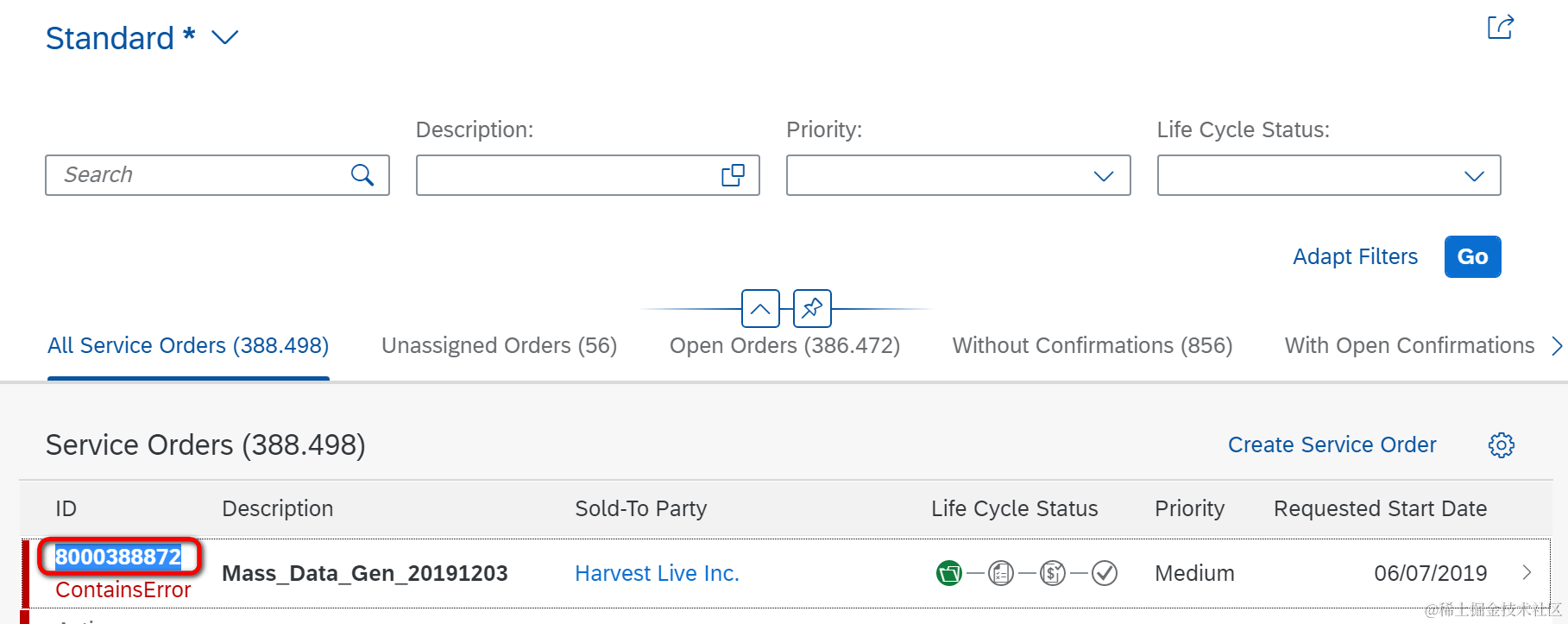
Task: Collapse the filter header with up arrow
Action: point(760,308)
